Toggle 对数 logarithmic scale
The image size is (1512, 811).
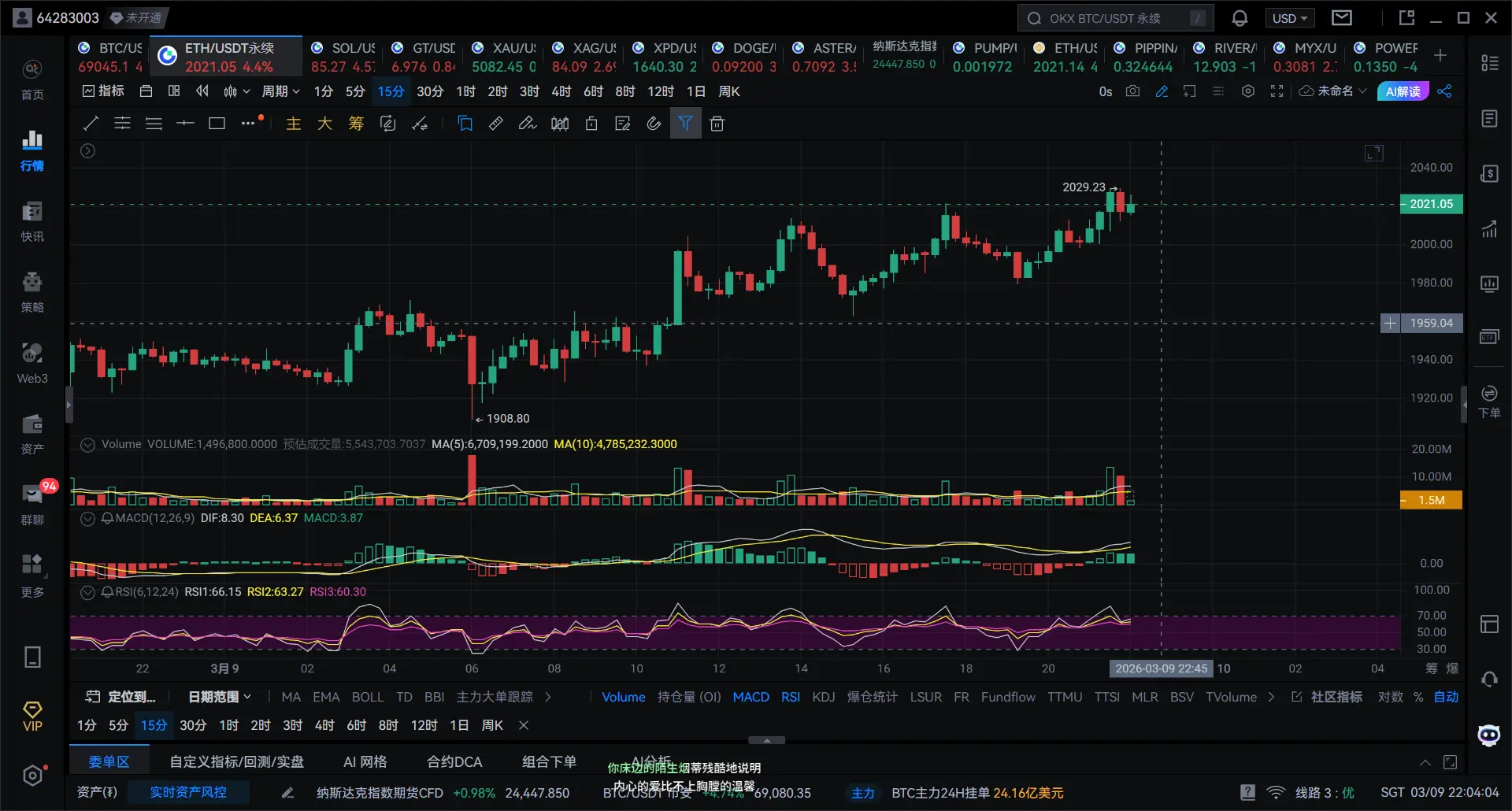coord(1390,697)
